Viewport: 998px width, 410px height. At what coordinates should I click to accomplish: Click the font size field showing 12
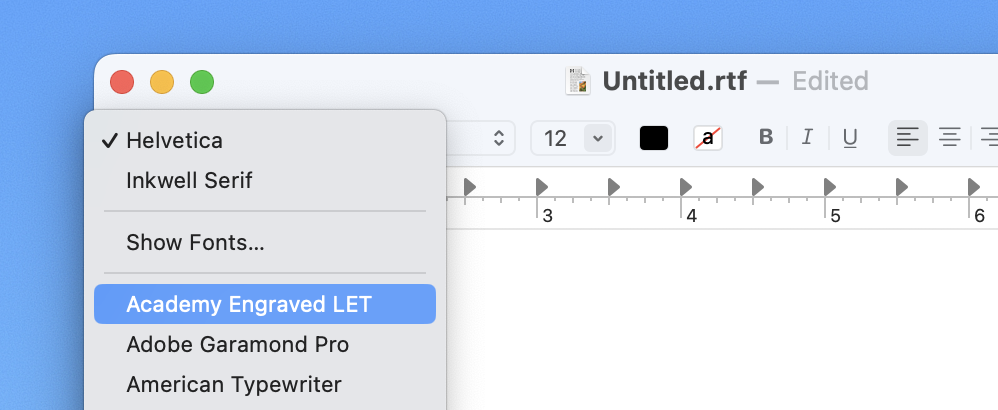556,138
